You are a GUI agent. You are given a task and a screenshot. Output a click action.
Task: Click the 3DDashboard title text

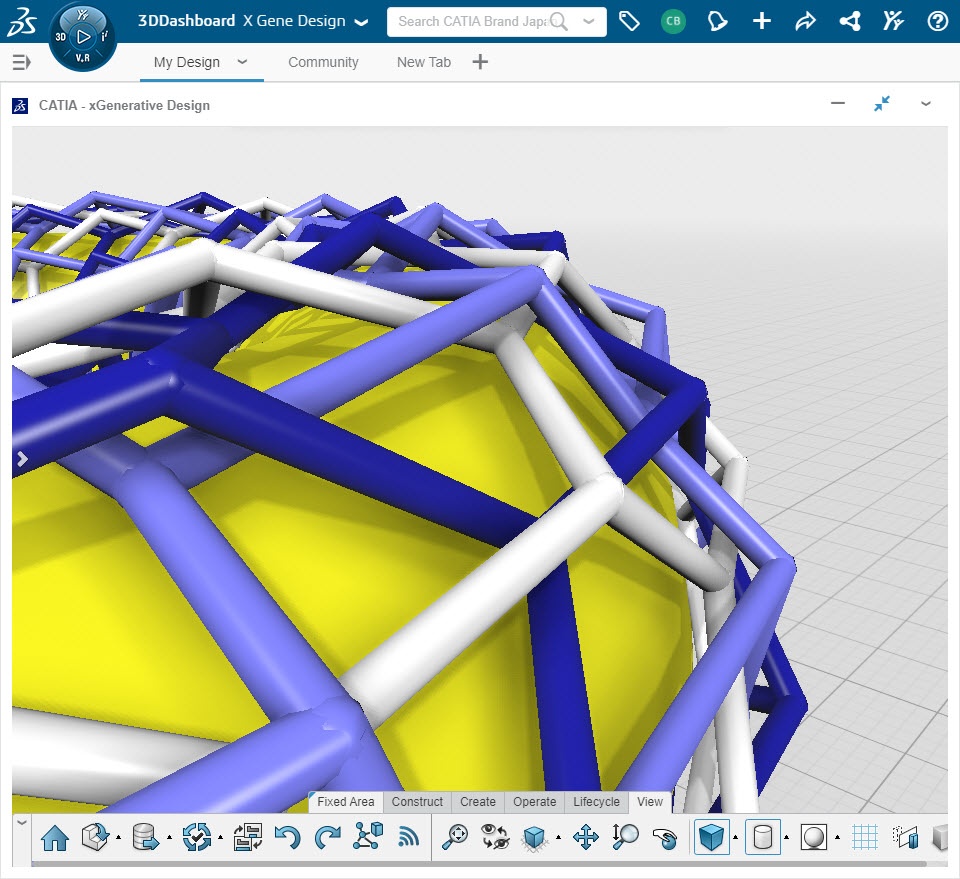coord(186,21)
